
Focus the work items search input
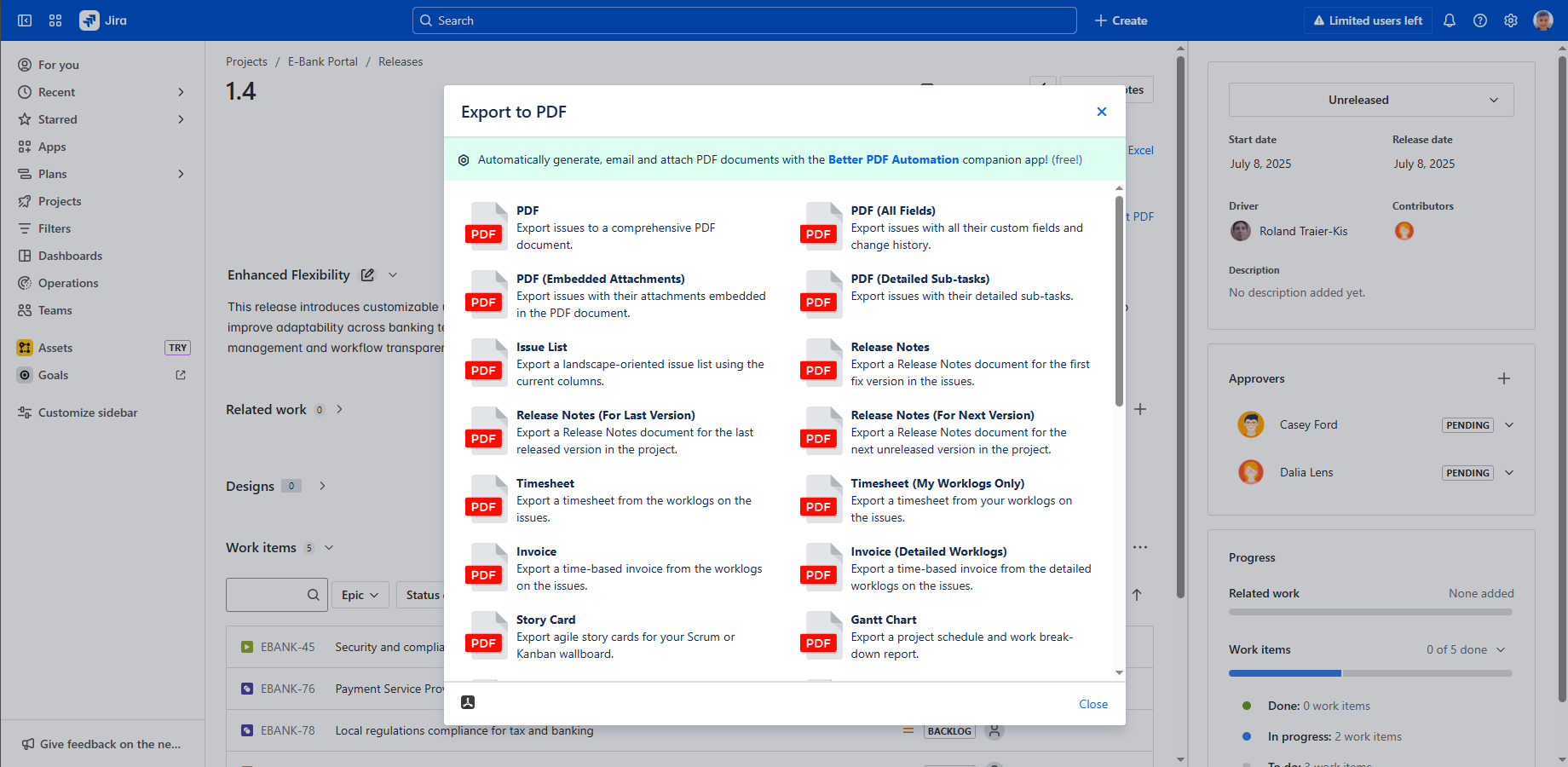tap(277, 595)
